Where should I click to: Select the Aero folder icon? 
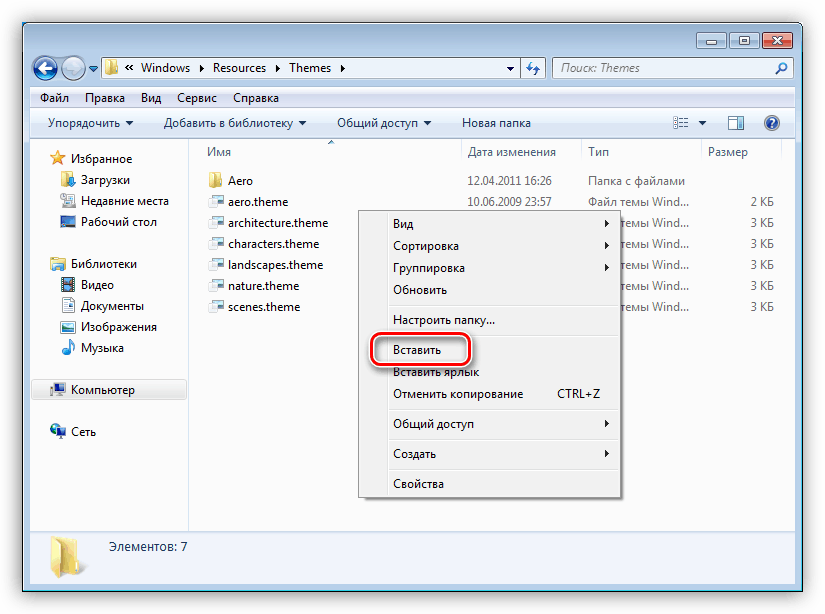tap(215, 180)
